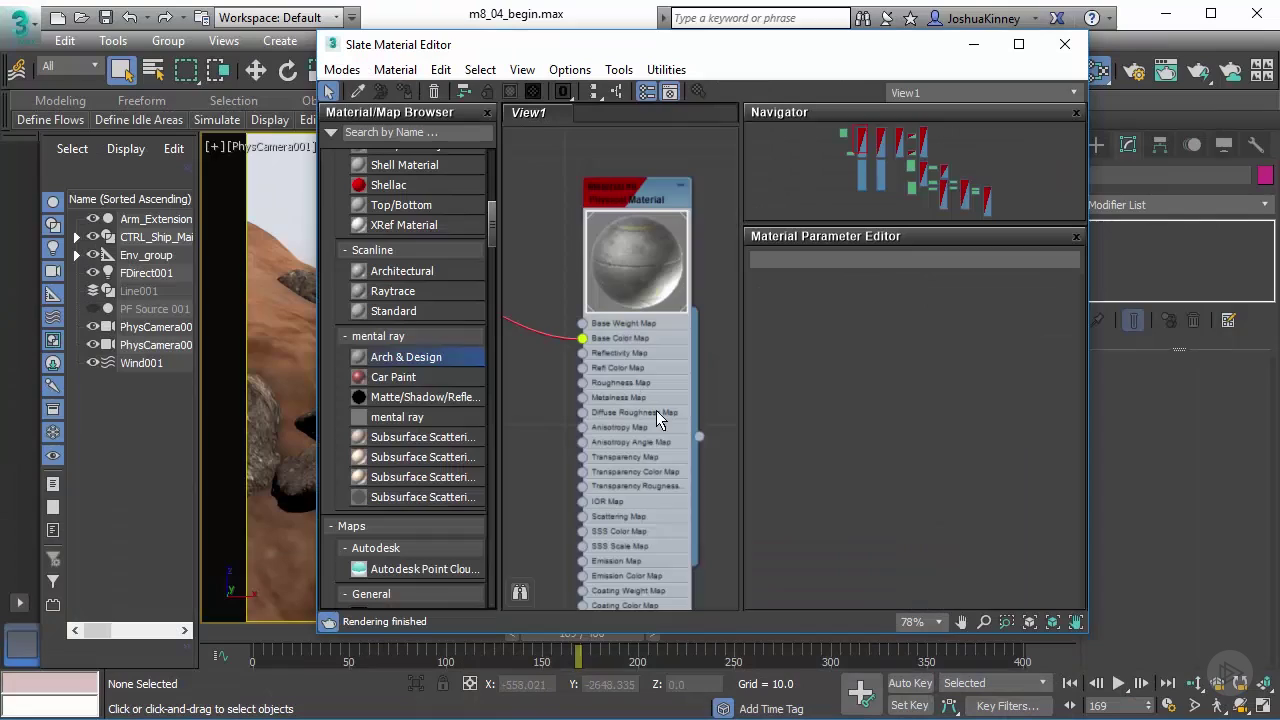Toggle Window/Crossing selection icon

(x=218, y=69)
